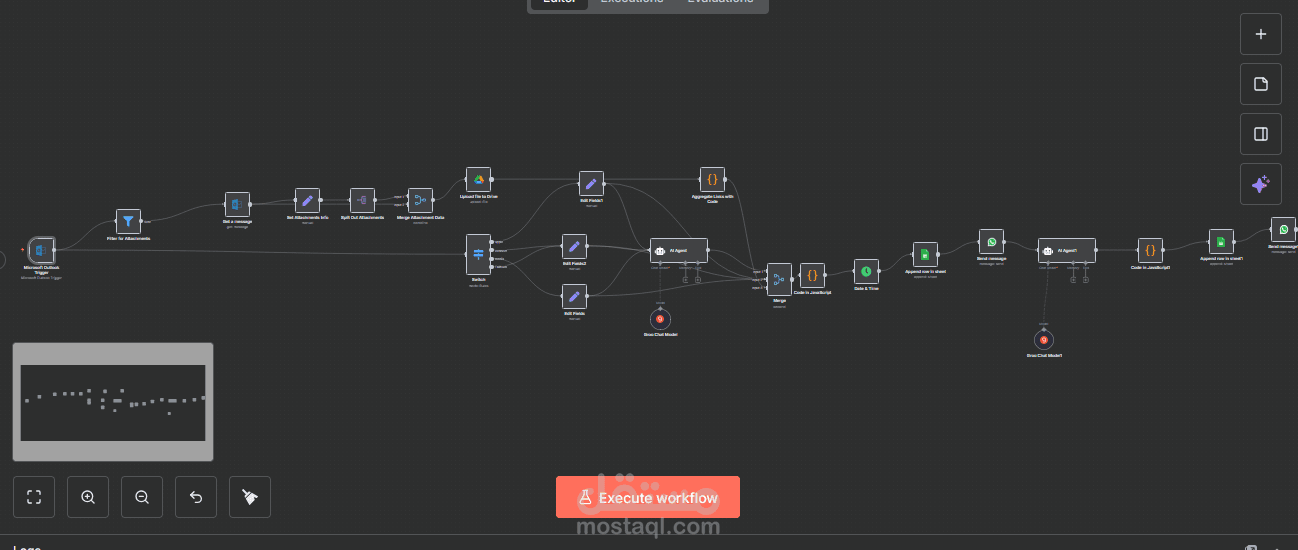Screen dimensions: 1298x550
Task: Open the Set Attachments Info node
Action: click(x=307, y=200)
